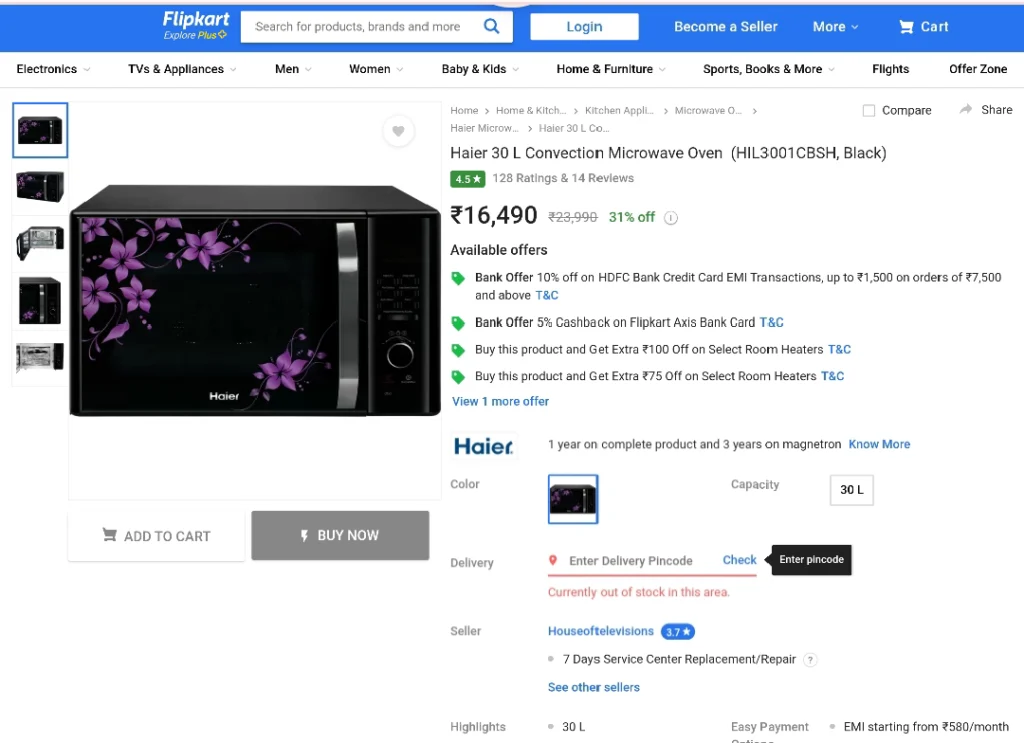Open the Offer Zone menu item
The height and width of the screenshot is (743, 1024).
tap(978, 69)
